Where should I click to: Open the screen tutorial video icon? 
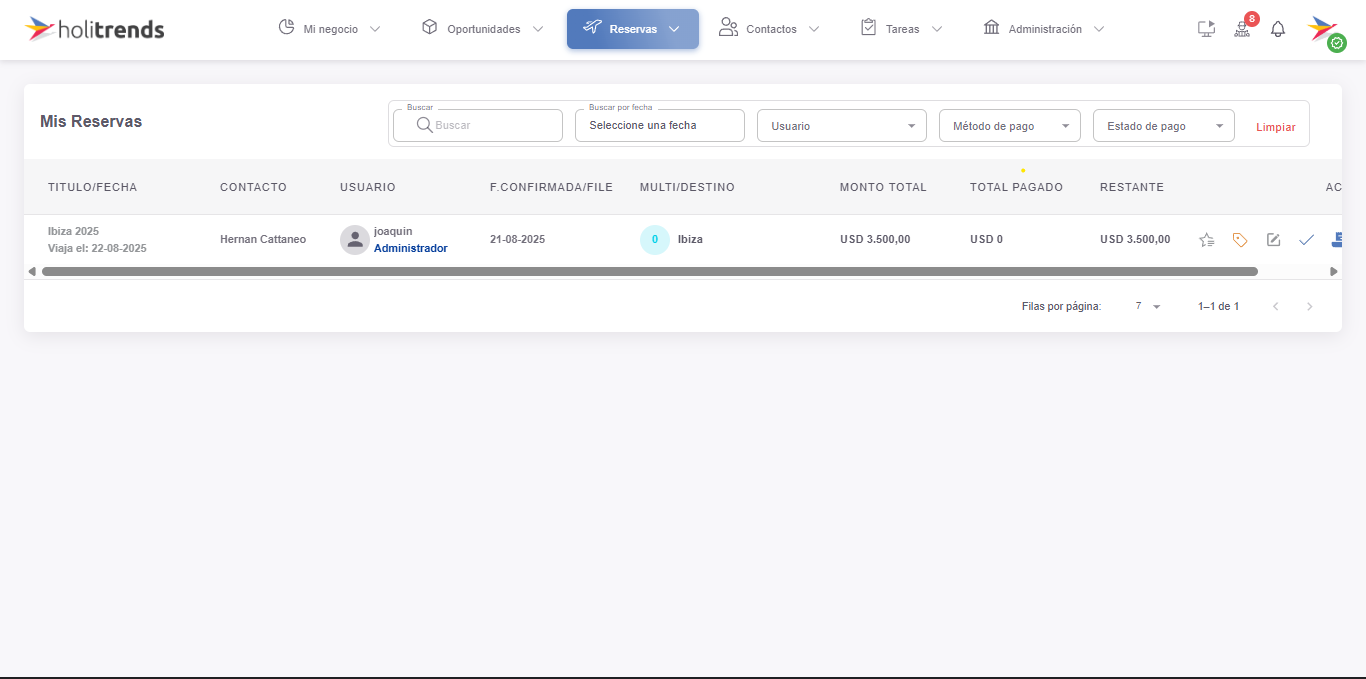tap(1206, 29)
